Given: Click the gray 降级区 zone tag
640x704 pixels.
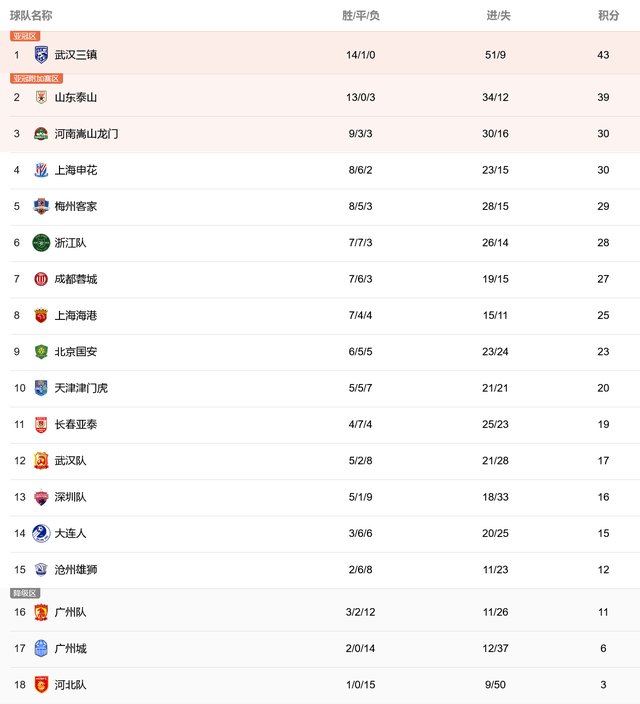Looking at the screenshot, I should tap(25, 593).
